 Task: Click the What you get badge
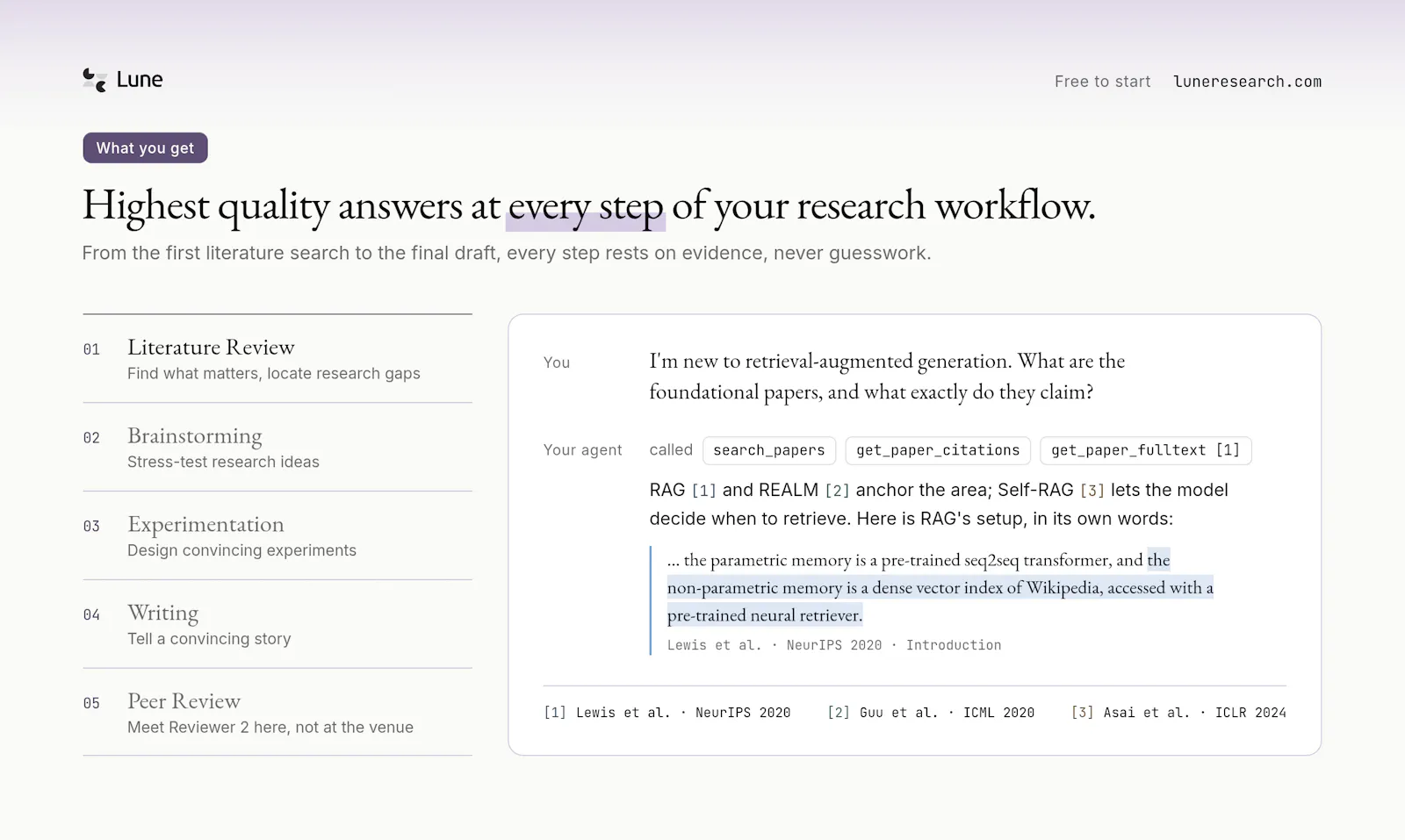(145, 148)
